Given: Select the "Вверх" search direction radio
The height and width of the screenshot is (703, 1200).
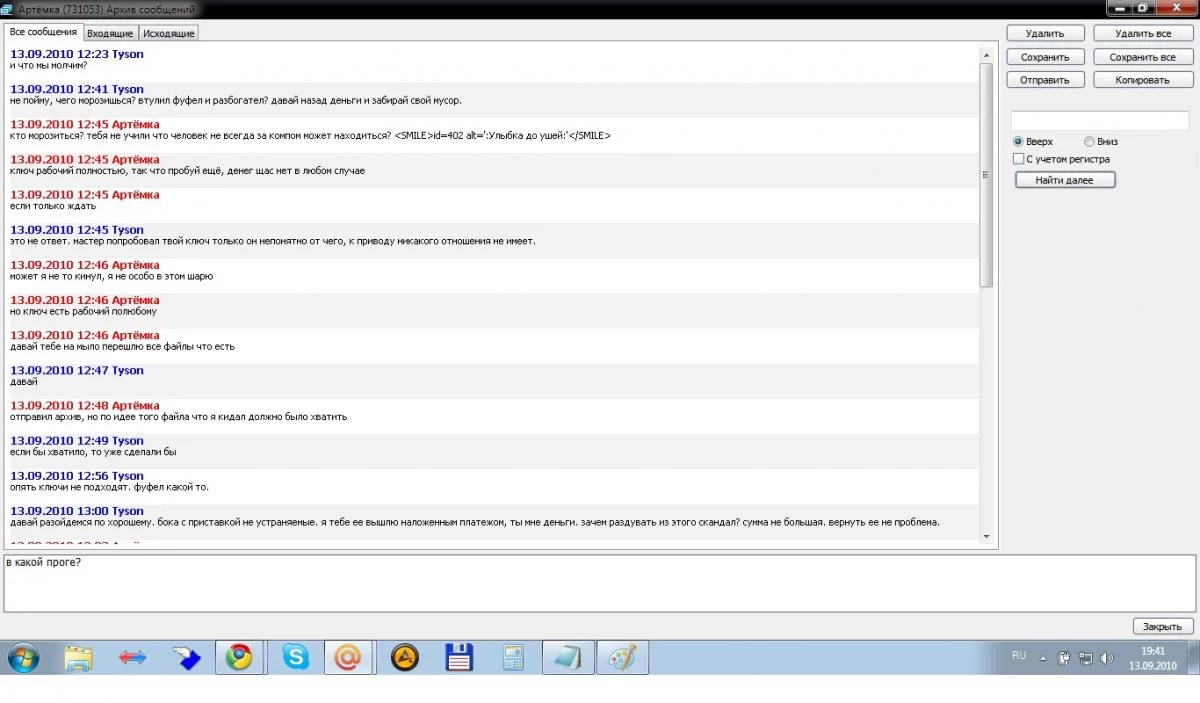Looking at the screenshot, I should pyautogui.click(x=1018, y=142).
